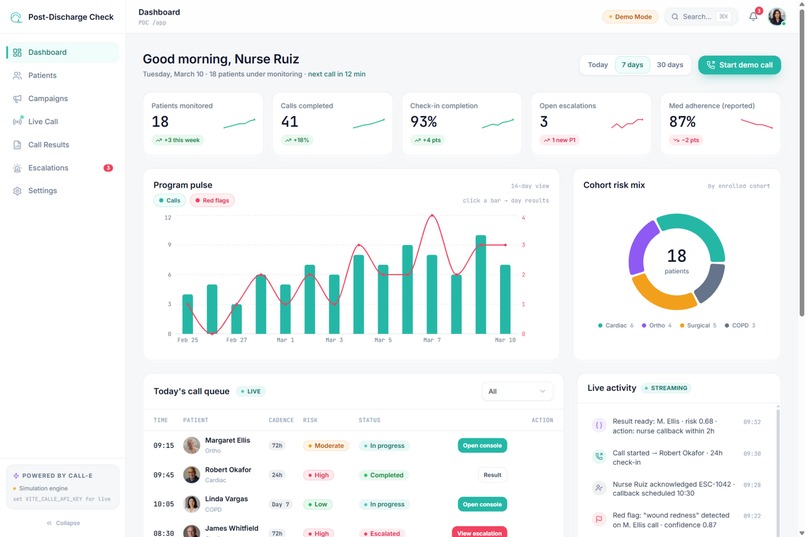The width and height of the screenshot is (806, 537).
Task: Open console for Linda Vargas
Action: (482, 504)
